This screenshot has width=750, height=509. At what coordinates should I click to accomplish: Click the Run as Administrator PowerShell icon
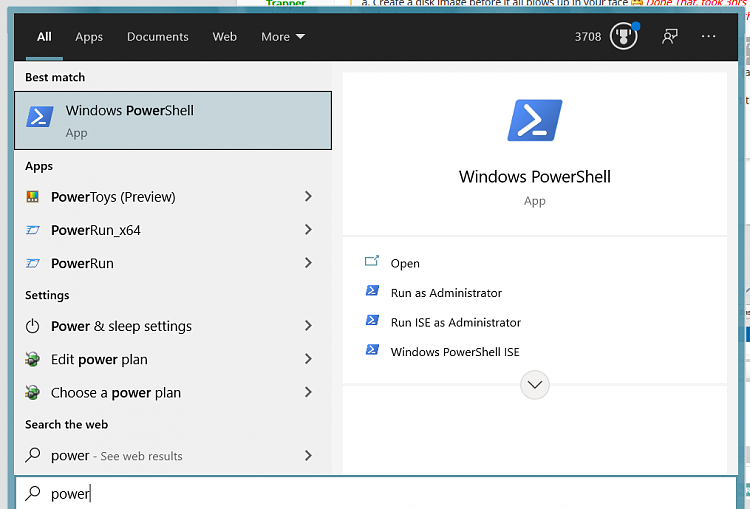pyautogui.click(x=372, y=291)
